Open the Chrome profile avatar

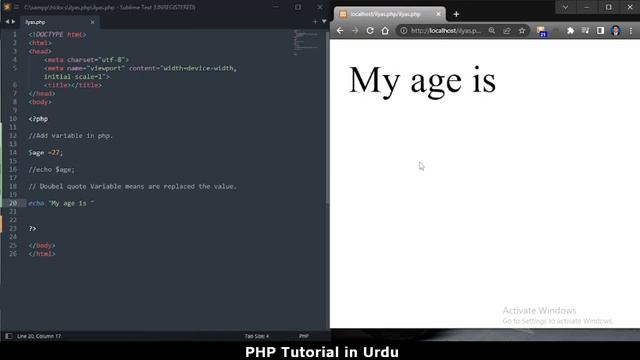click(616, 31)
